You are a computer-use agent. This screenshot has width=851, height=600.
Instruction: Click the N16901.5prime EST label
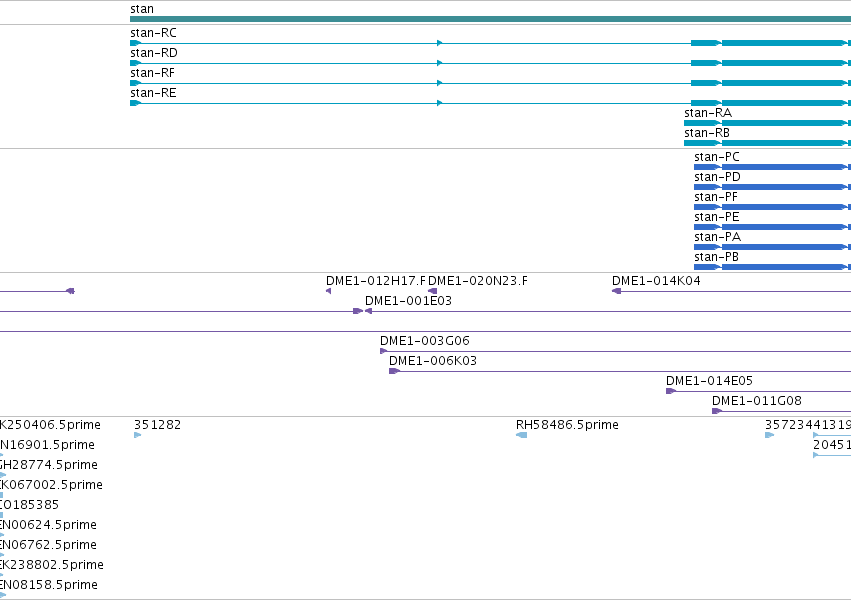tap(47, 445)
